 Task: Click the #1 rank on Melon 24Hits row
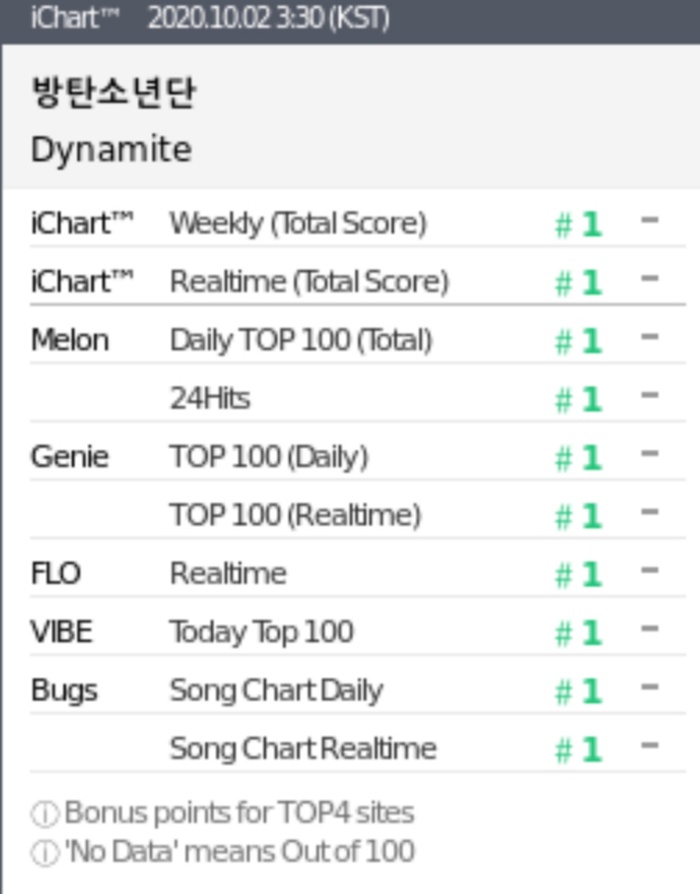pos(579,399)
